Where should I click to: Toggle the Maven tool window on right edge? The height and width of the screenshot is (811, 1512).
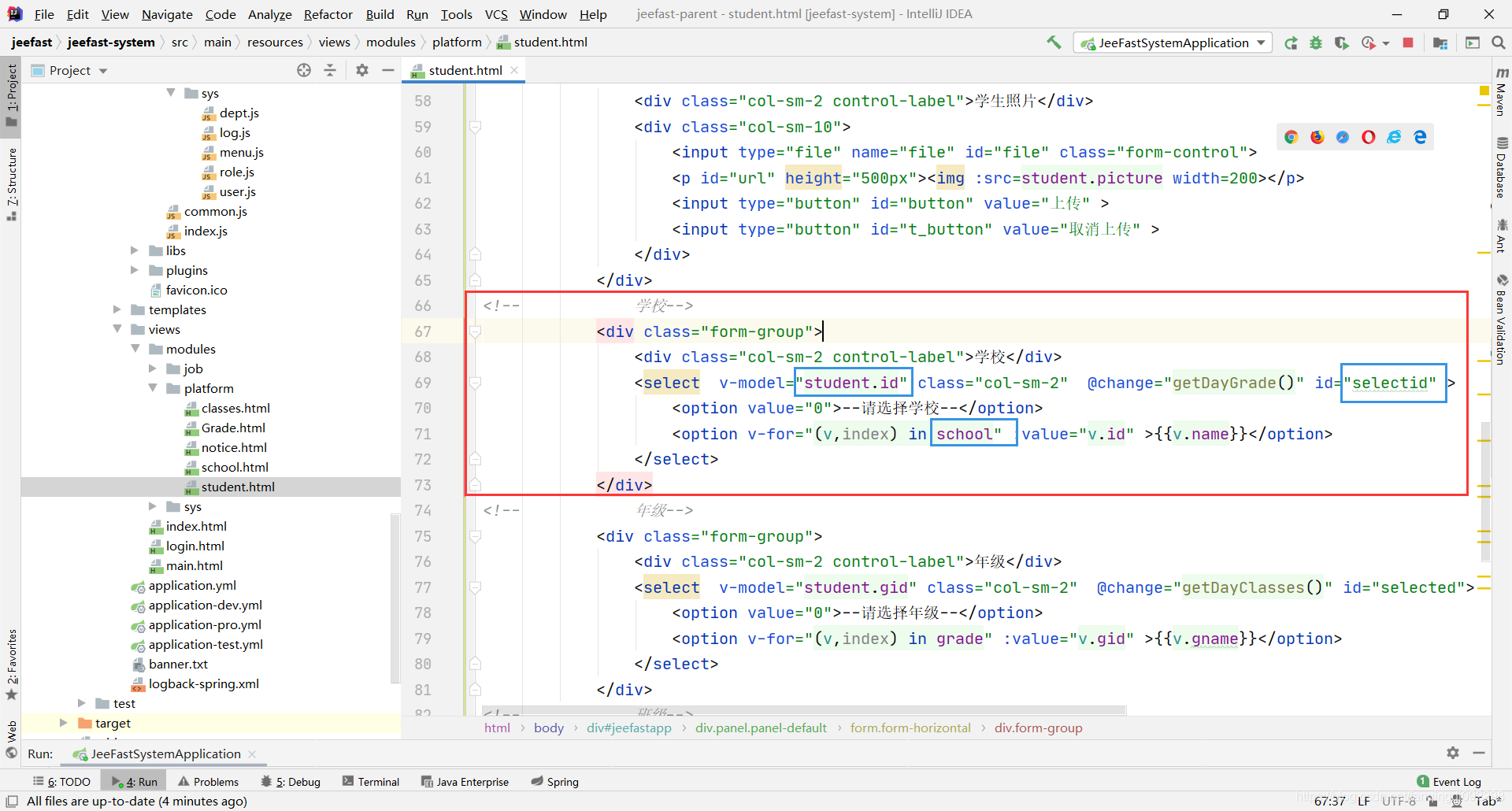(x=1501, y=93)
